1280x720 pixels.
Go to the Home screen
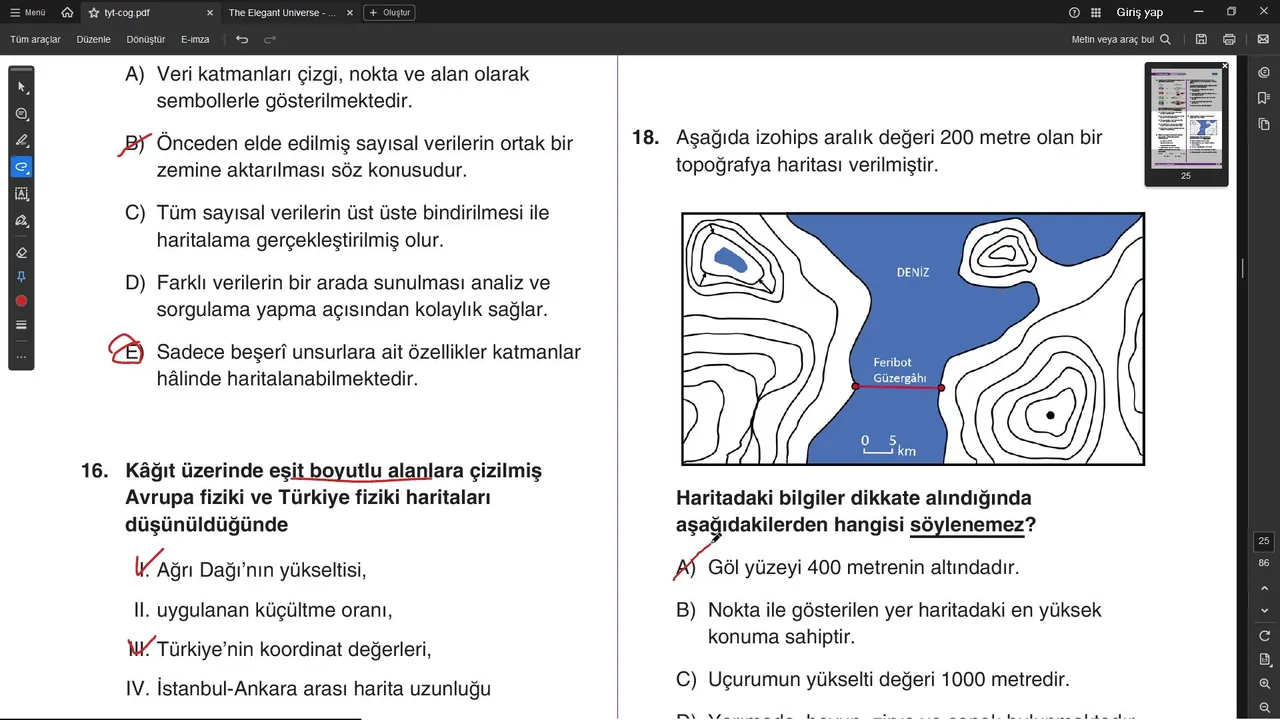67,13
